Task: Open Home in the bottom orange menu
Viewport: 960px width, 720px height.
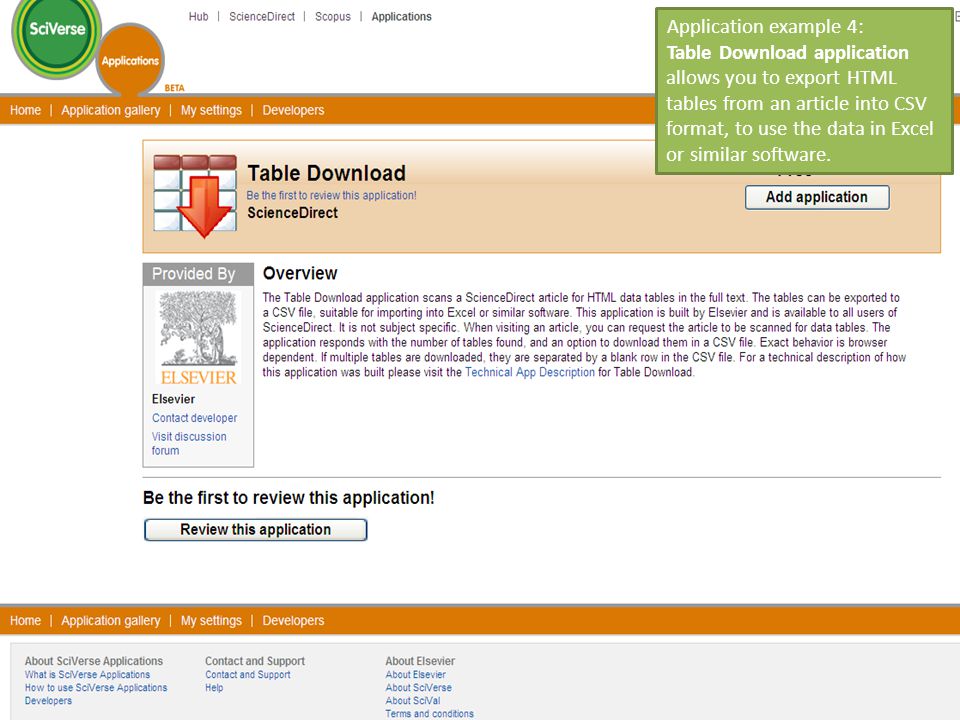Action: click(x=25, y=620)
